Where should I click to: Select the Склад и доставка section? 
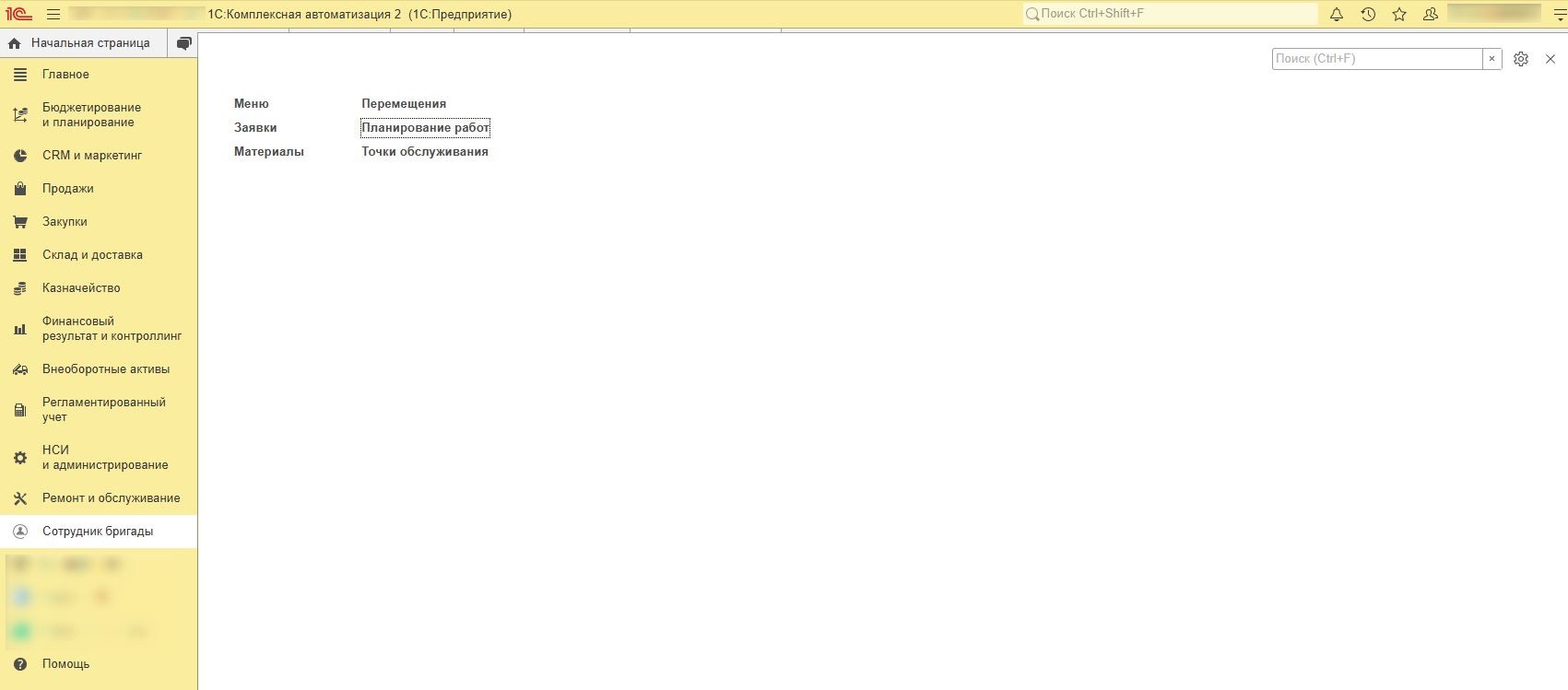pos(99,255)
